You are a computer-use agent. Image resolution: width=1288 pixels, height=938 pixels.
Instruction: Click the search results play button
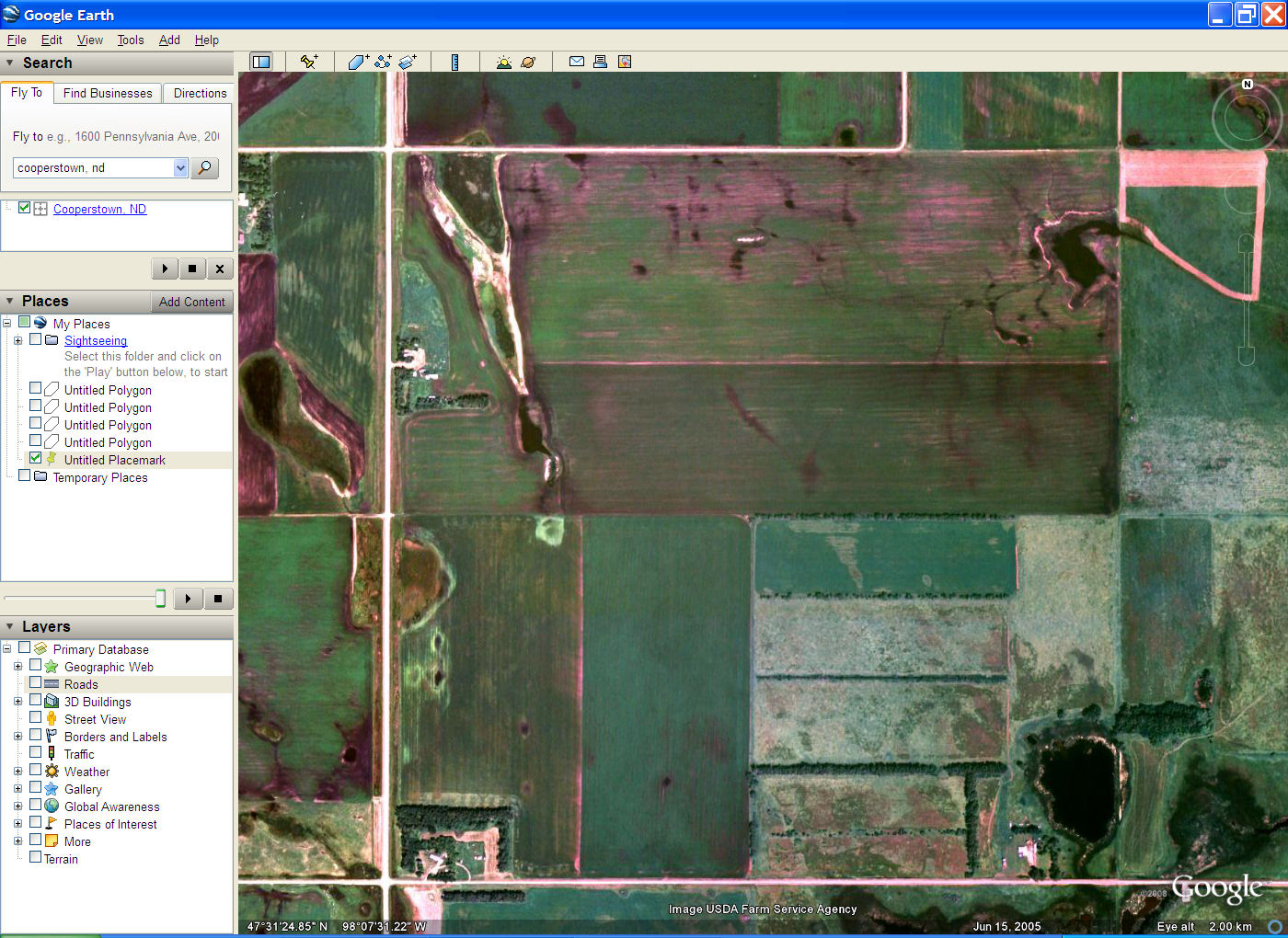165,269
